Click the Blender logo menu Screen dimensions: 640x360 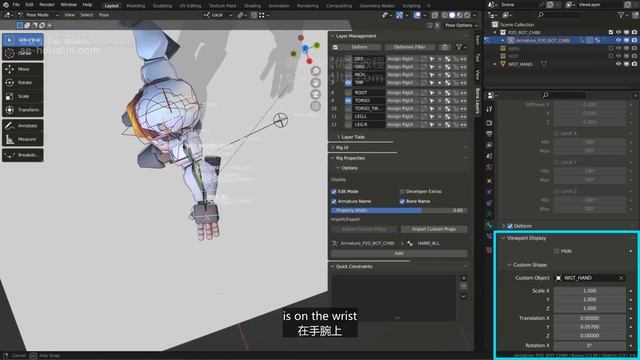(x=5, y=5)
